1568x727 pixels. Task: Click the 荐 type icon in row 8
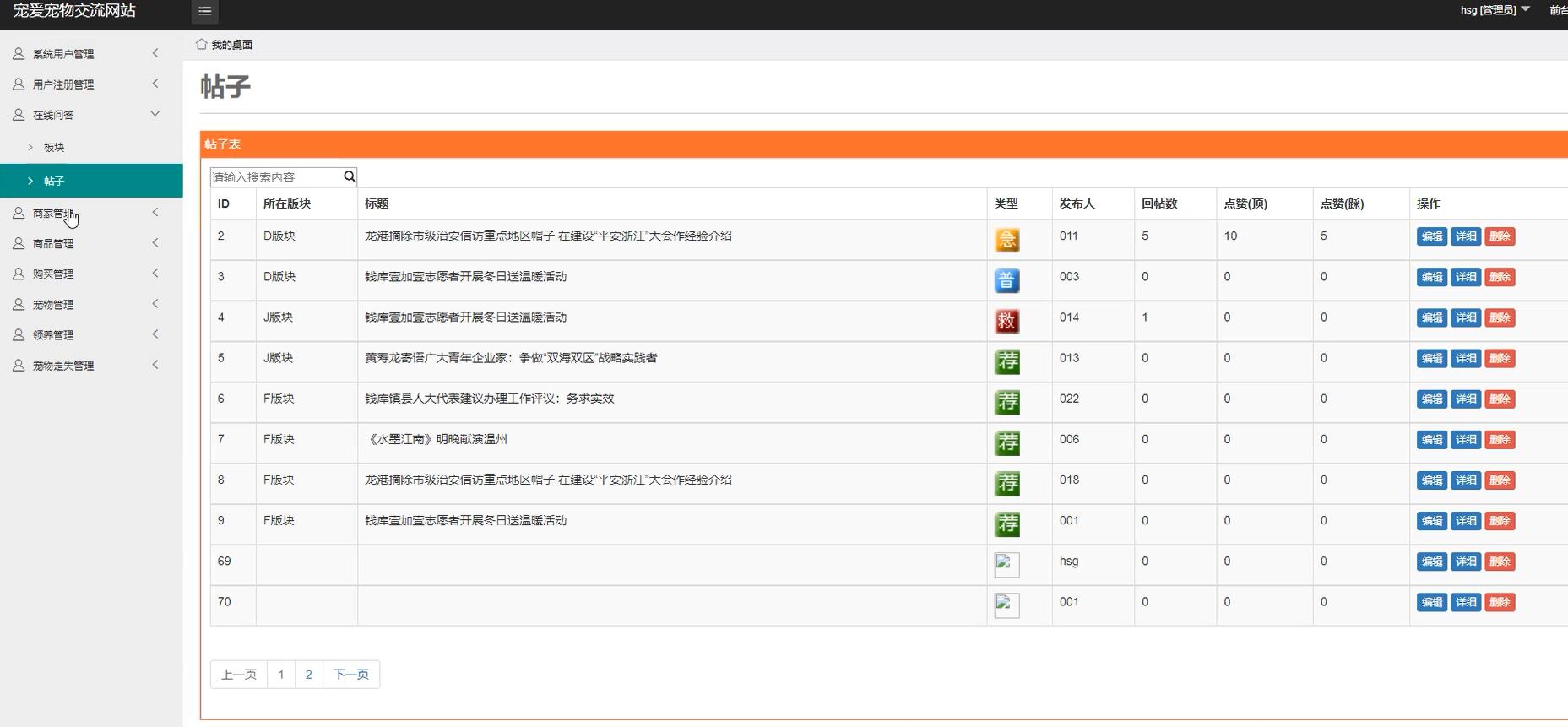[1006, 483]
